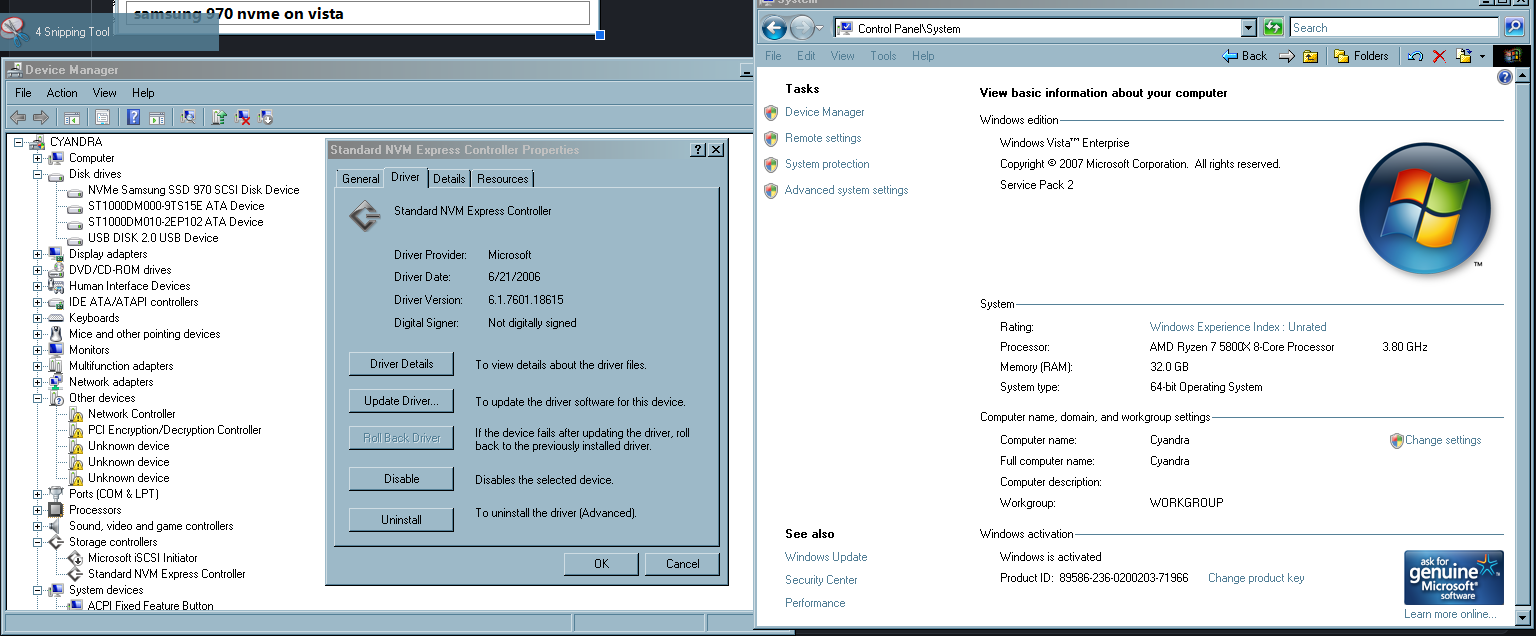1536x636 pixels.
Task: Click the Undo icon in System window toolbar
Action: point(1415,56)
